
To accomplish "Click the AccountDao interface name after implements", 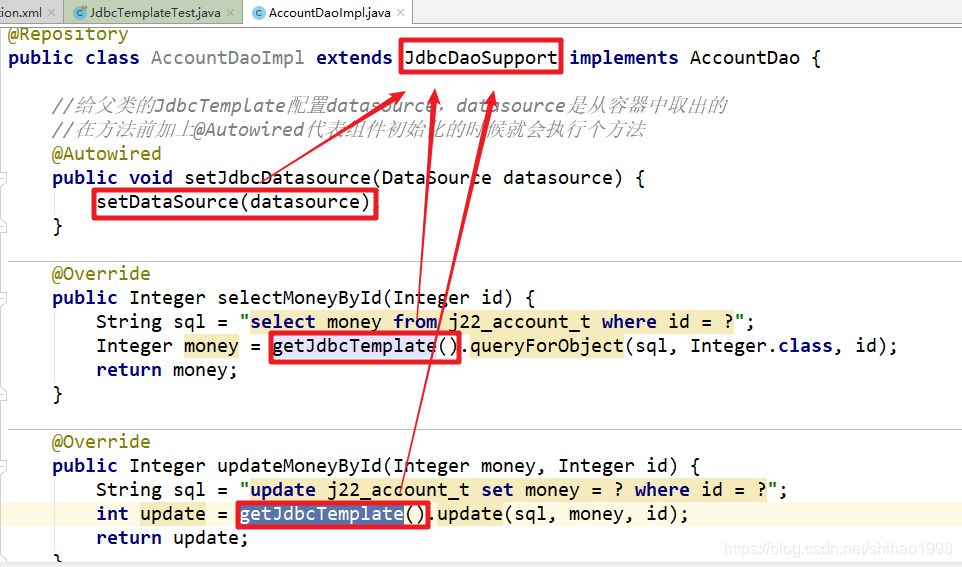I will (744, 58).
